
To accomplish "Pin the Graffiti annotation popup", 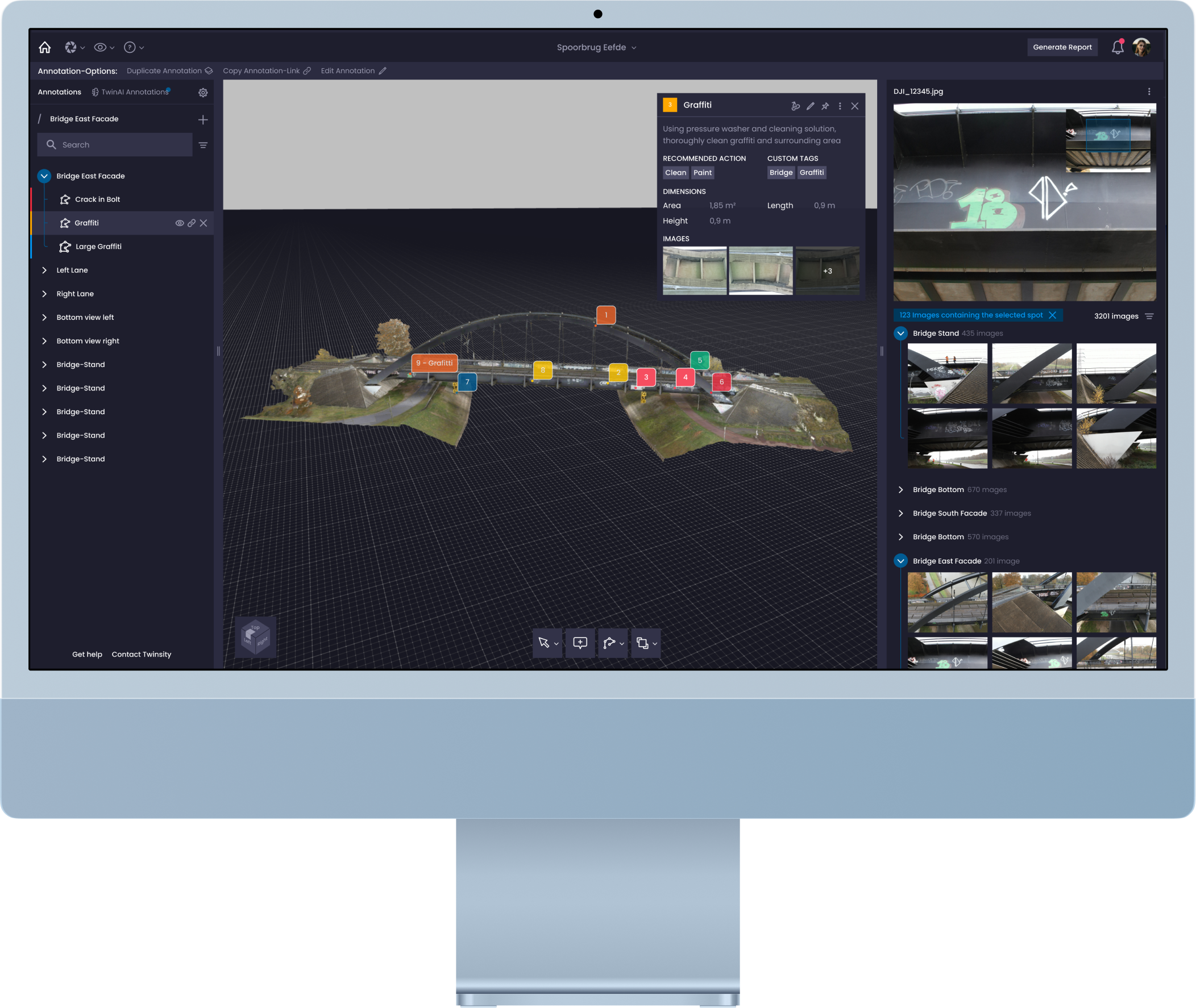I will (x=825, y=106).
